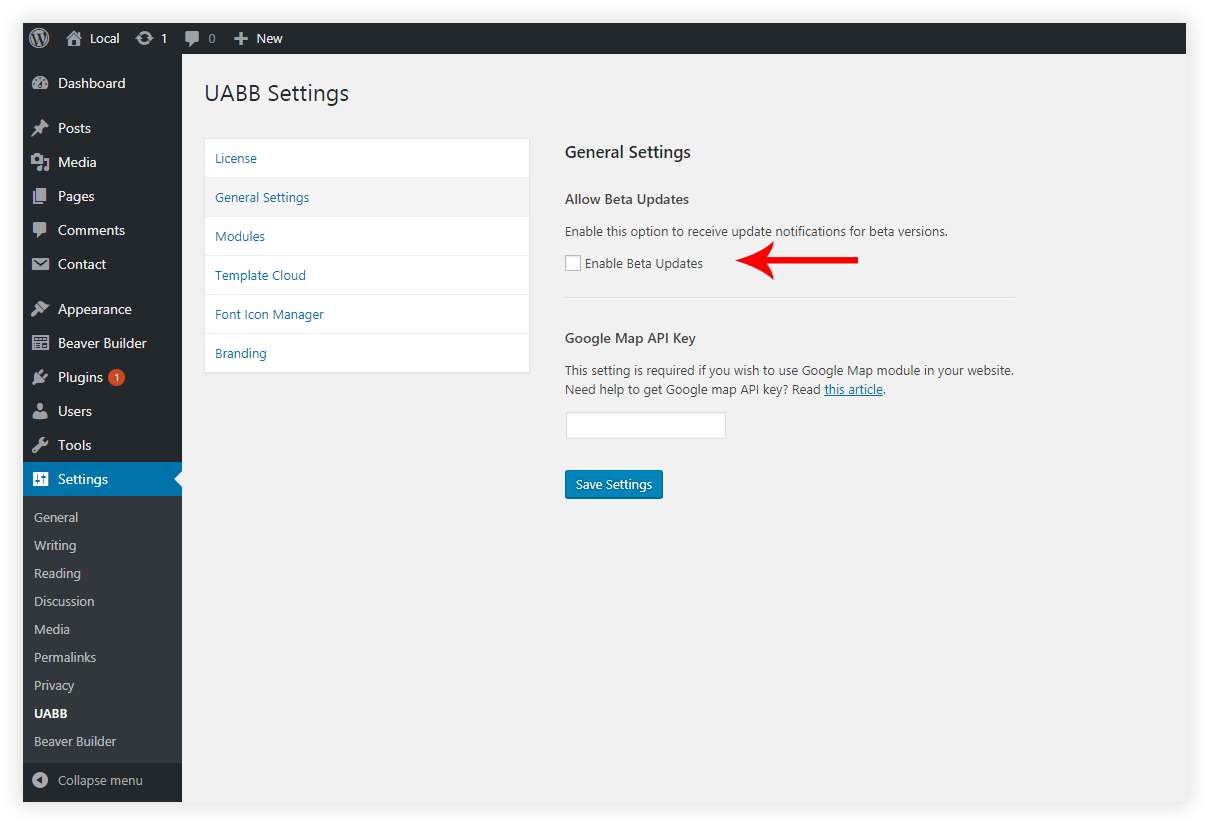Open the 'this article' help link
This screenshot has width=1209, height=825.
click(x=853, y=389)
